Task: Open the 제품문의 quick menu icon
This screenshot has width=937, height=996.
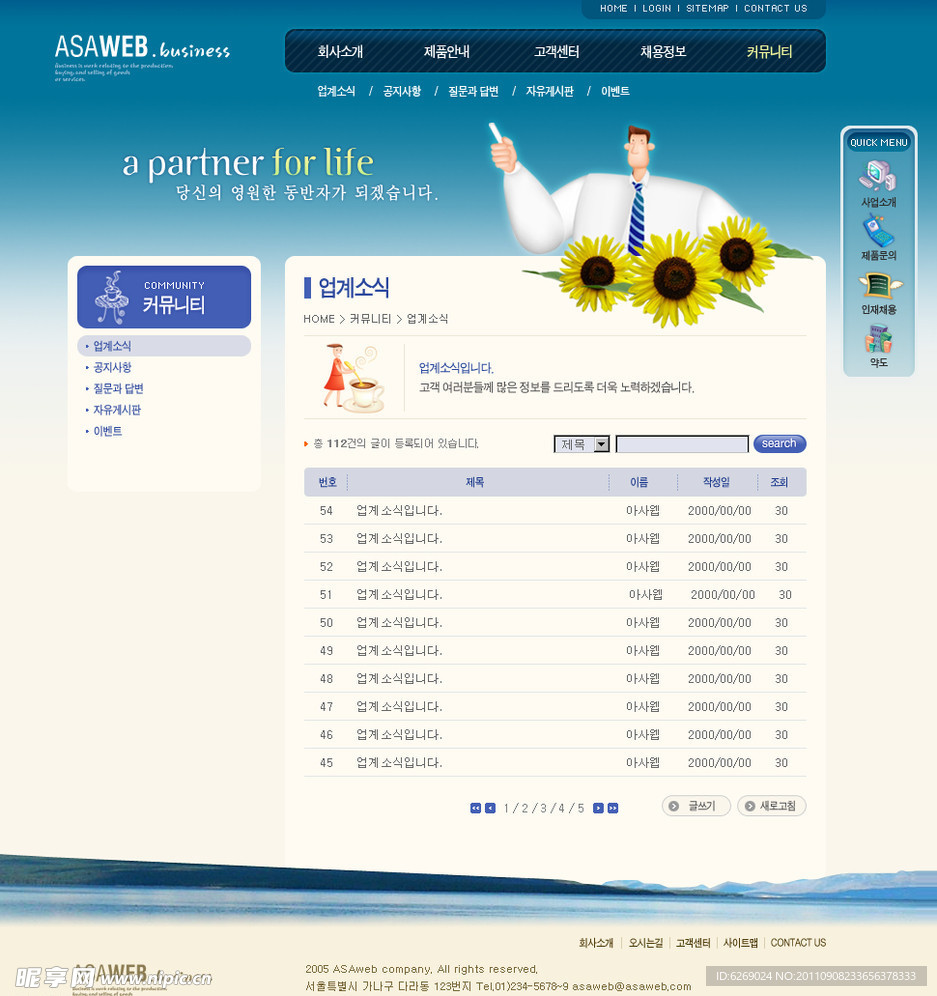Action: [x=877, y=231]
